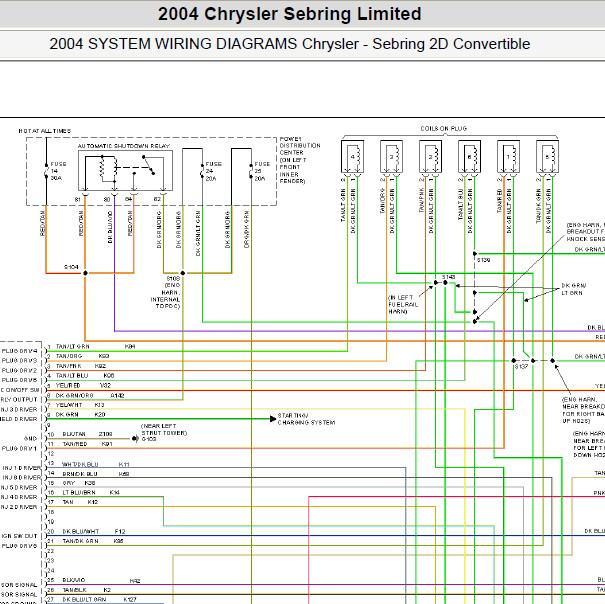Viewport: 605px width, 604px height.
Task: Click the Fuse 25 20A fuse symbol
Action: coord(251,171)
